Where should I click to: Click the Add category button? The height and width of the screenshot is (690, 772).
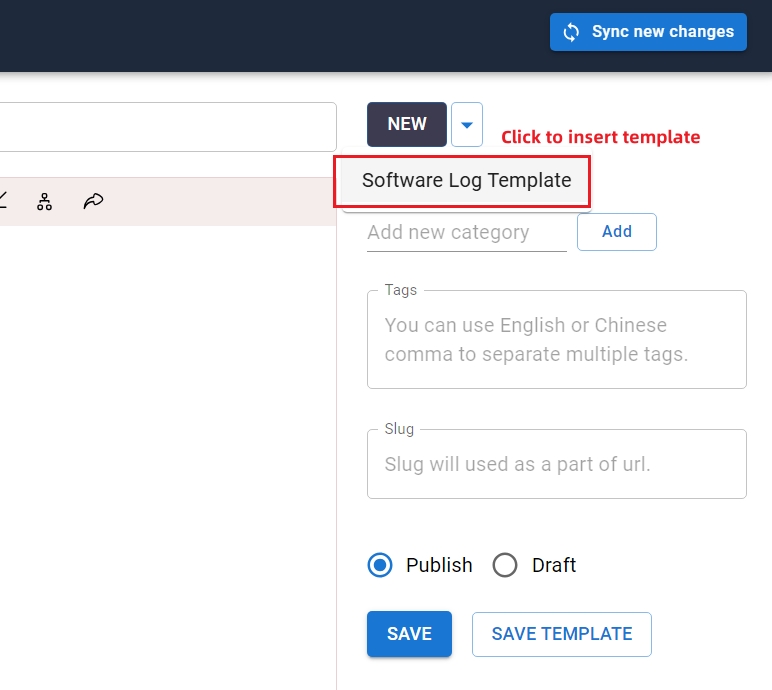pos(616,232)
